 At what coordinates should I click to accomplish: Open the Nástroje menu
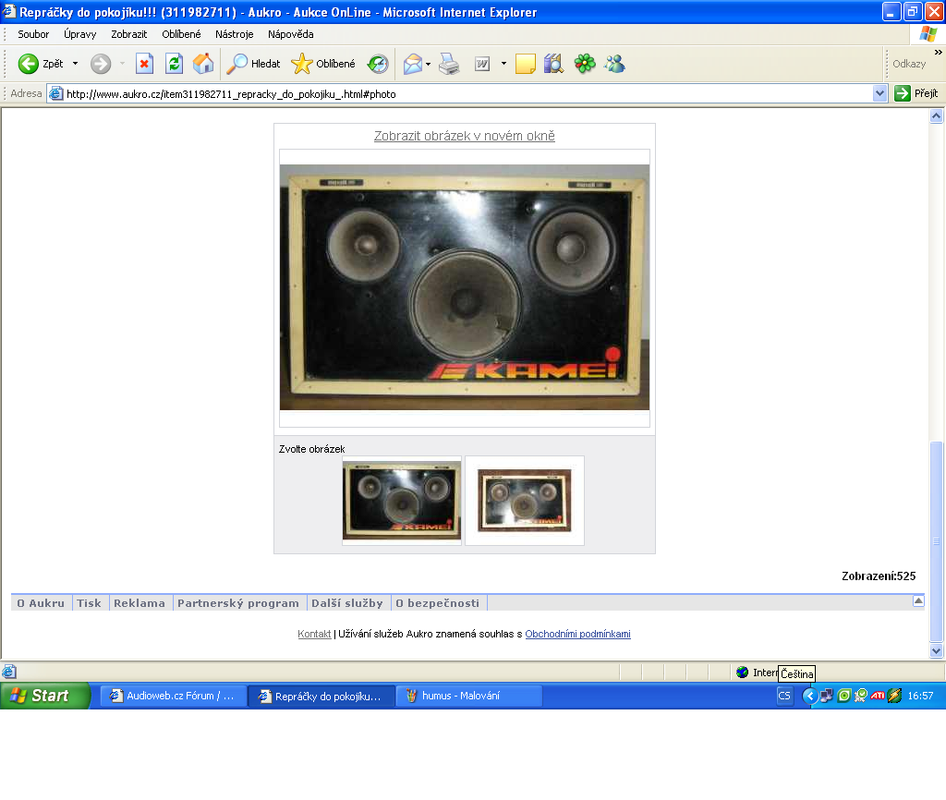pos(234,34)
